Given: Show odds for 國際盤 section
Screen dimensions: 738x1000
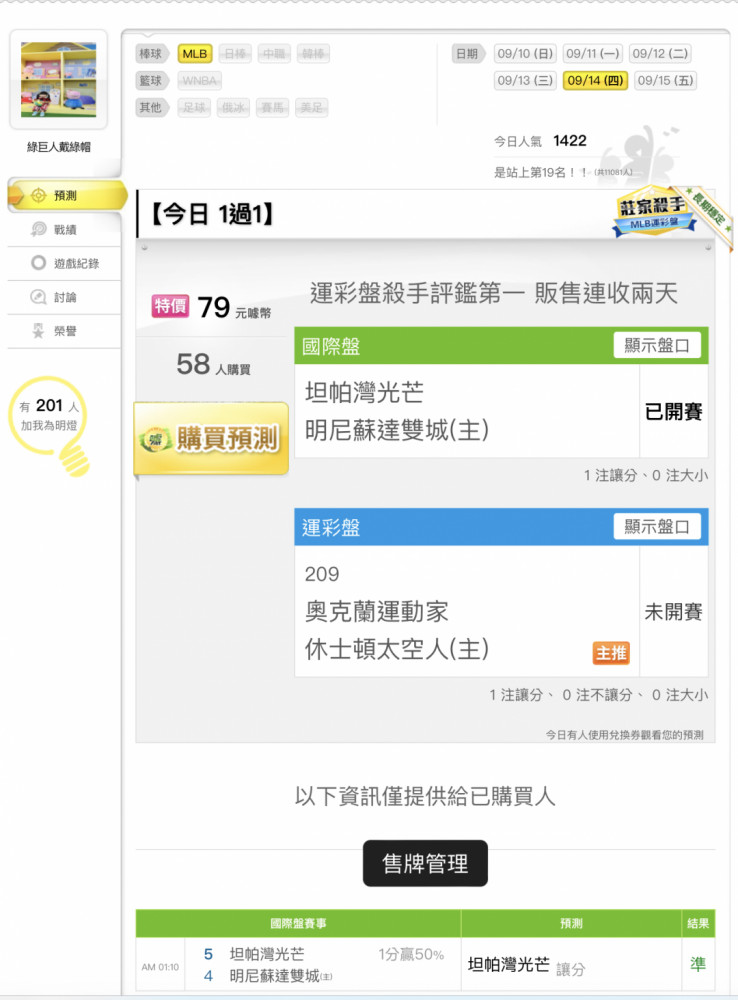Looking at the screenshot, I should [x=656, y=346].
